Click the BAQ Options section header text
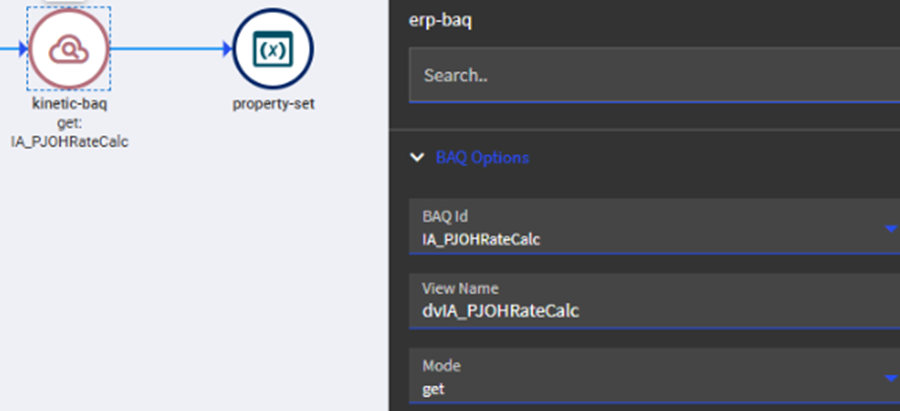 click(483, 158)
